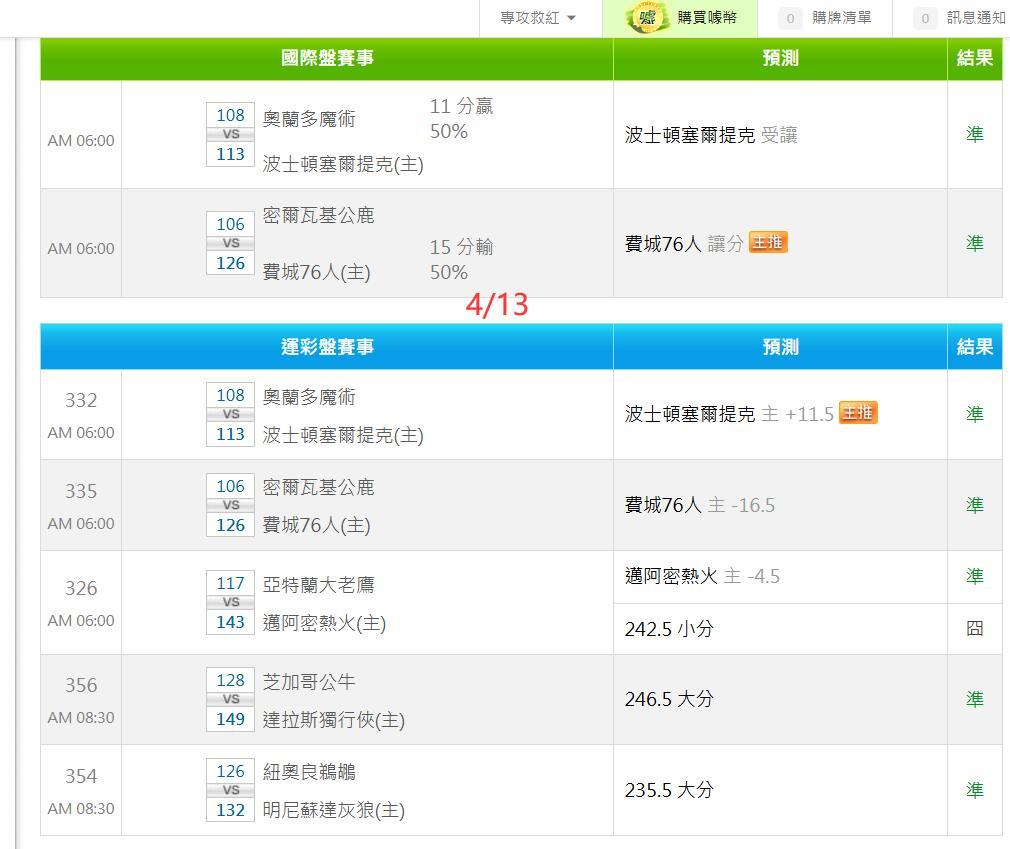Image resolution: width=1010 pixels, height=849 pixels.
Task: Click the 國際盤賽事 table header
Action: [327, 58]
